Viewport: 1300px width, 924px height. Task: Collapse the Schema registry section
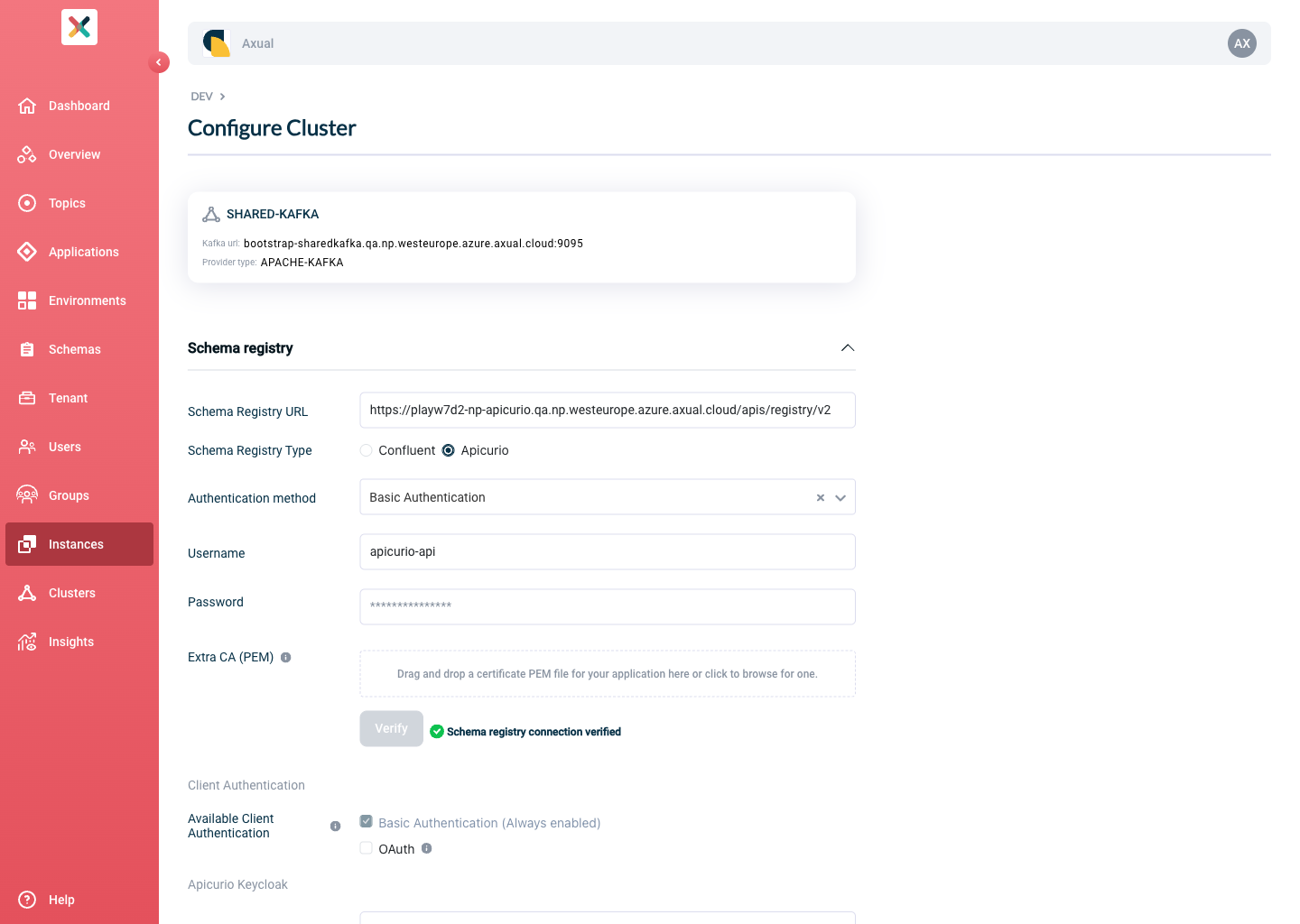coord(848,348)
